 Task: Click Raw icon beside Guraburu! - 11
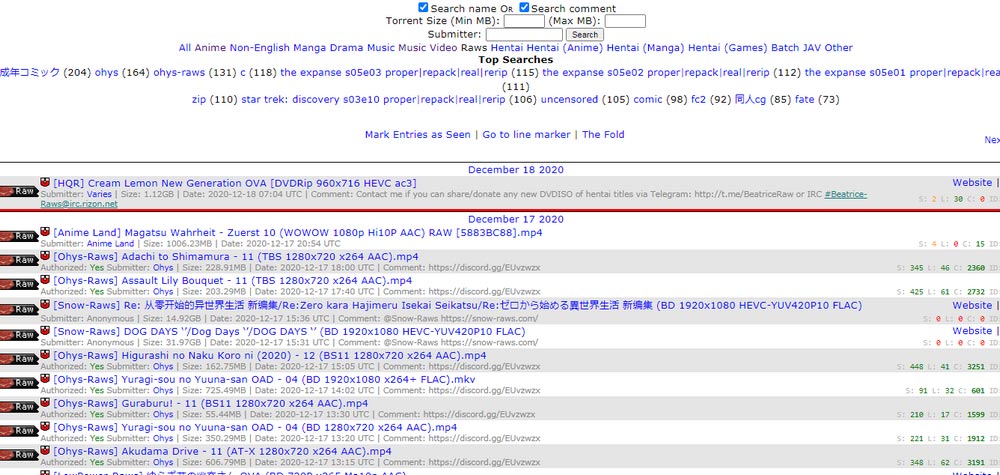(x=19, y=407)
